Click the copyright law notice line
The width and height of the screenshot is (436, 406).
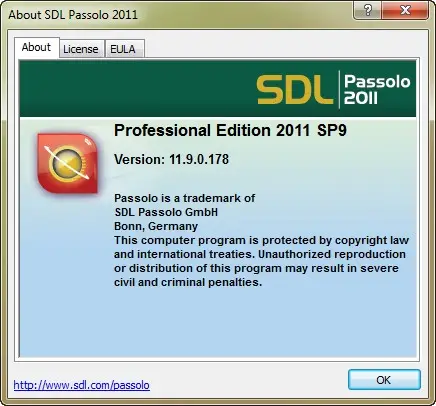pyautogui.click(x=261, y=240)
